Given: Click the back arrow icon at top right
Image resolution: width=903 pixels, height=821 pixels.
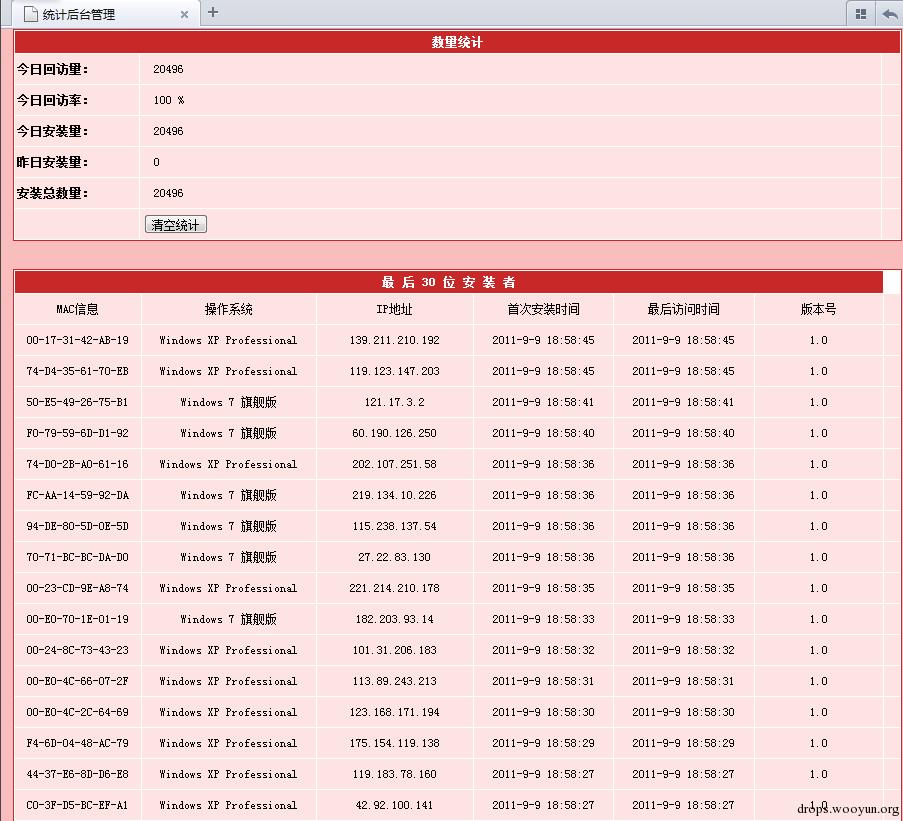Looking at the screenshot, I should click(889, 14).
